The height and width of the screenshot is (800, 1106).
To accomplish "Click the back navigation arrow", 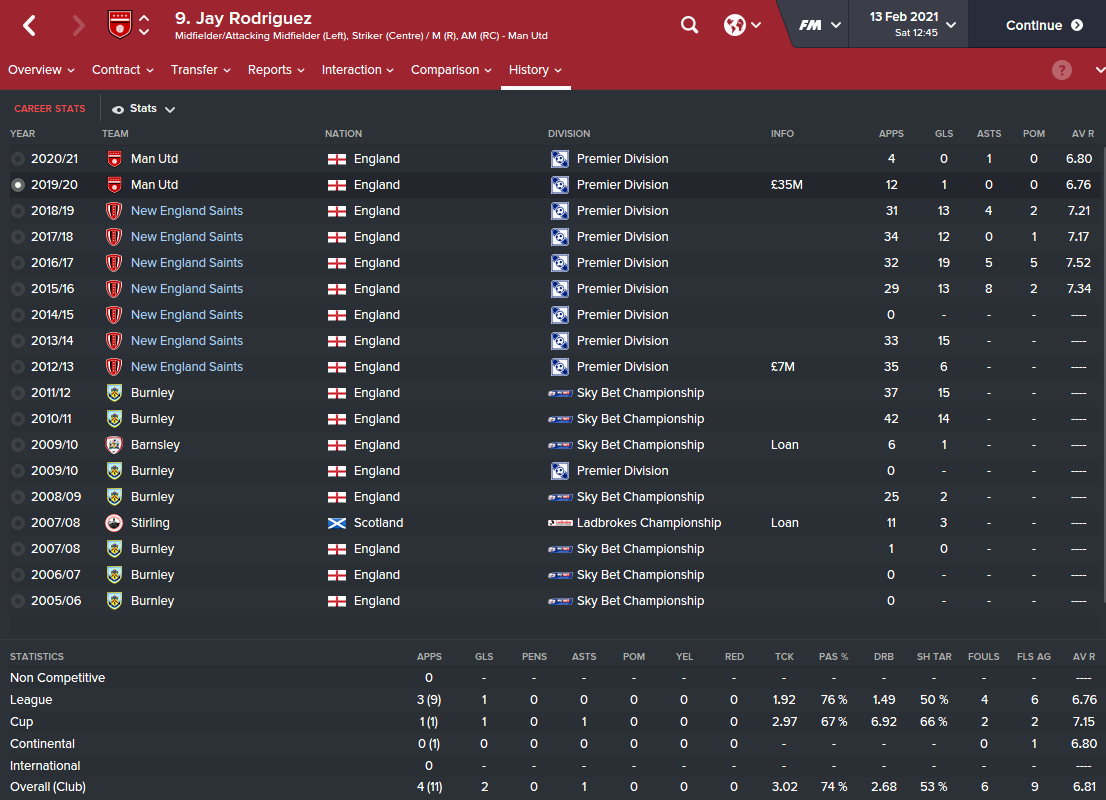I will pos(29,25).
